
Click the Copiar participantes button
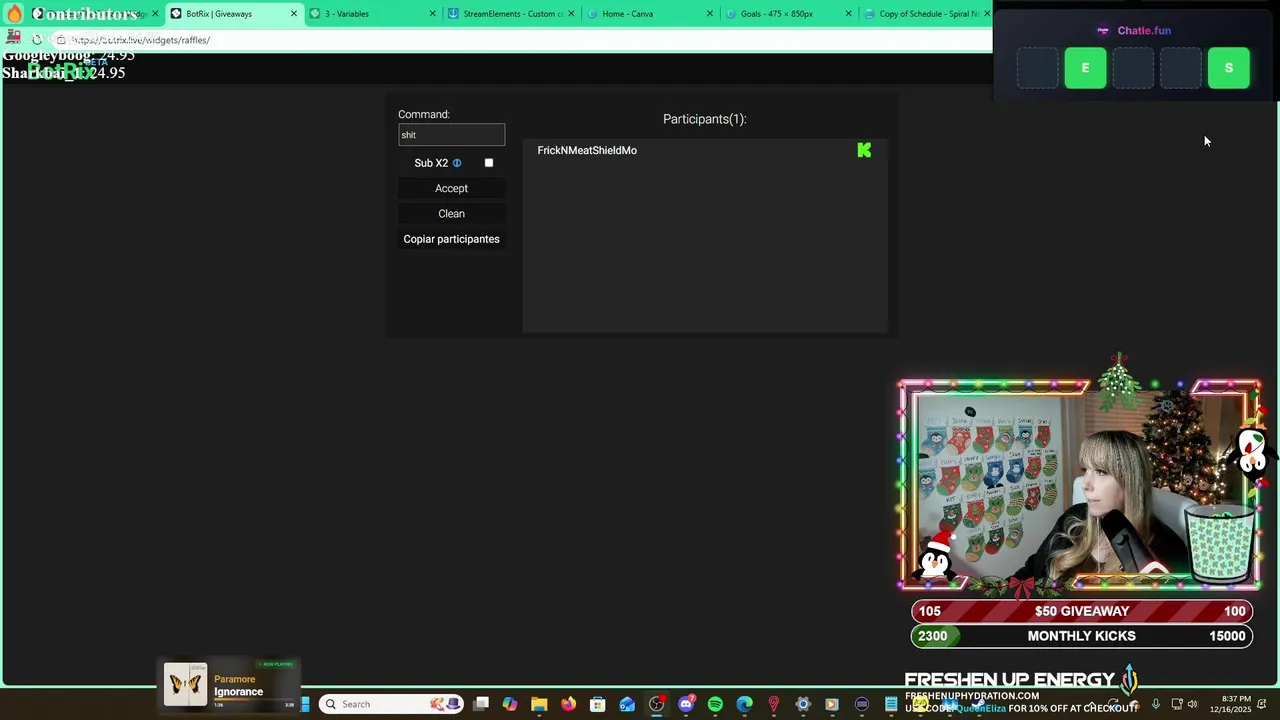(451, 239)
